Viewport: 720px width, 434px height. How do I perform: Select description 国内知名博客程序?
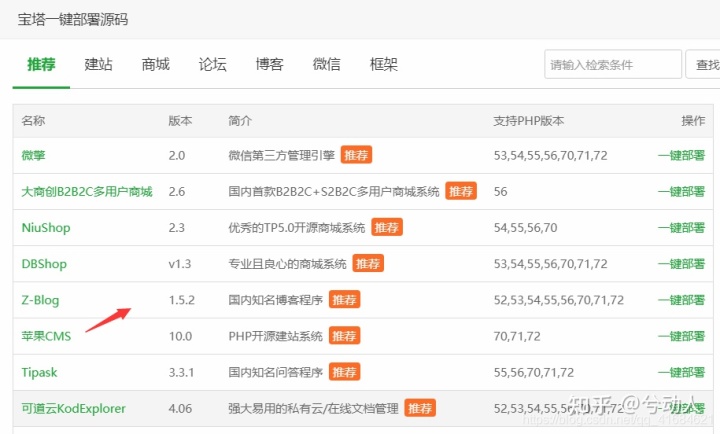click(276, 300)
